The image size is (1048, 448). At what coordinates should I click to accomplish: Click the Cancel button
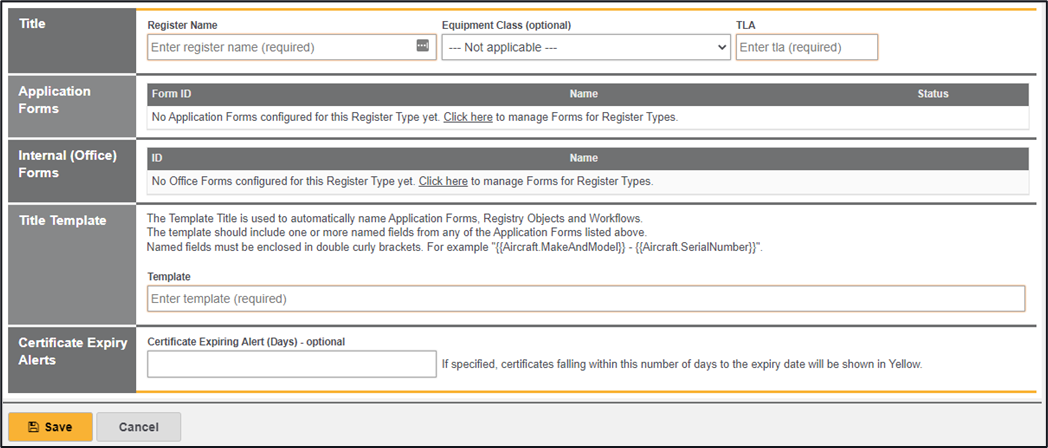click(138, 427)
